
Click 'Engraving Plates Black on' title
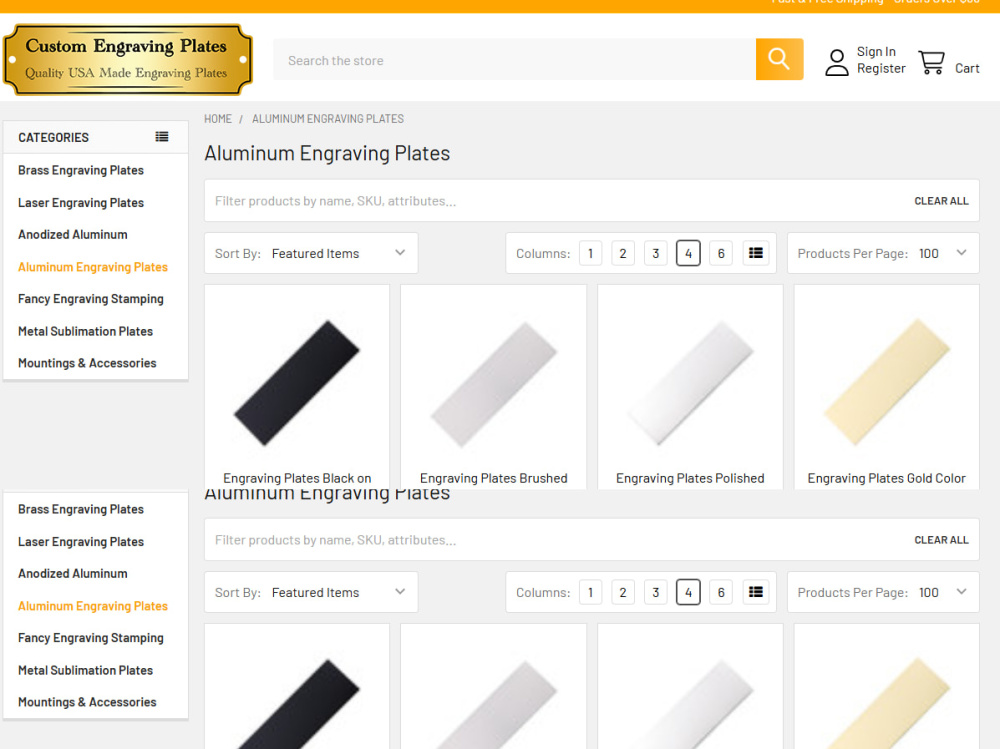point(297,478)
